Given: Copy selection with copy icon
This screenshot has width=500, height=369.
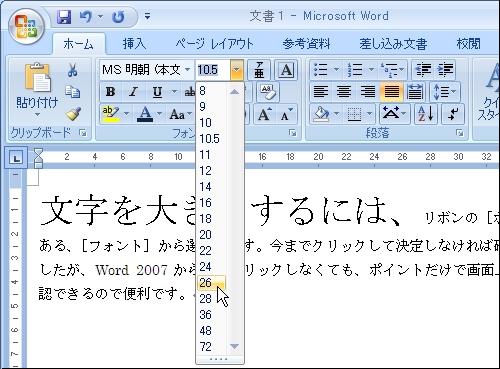Looking at the screenshot, I should pyautogui.click(x=72, y=92).
